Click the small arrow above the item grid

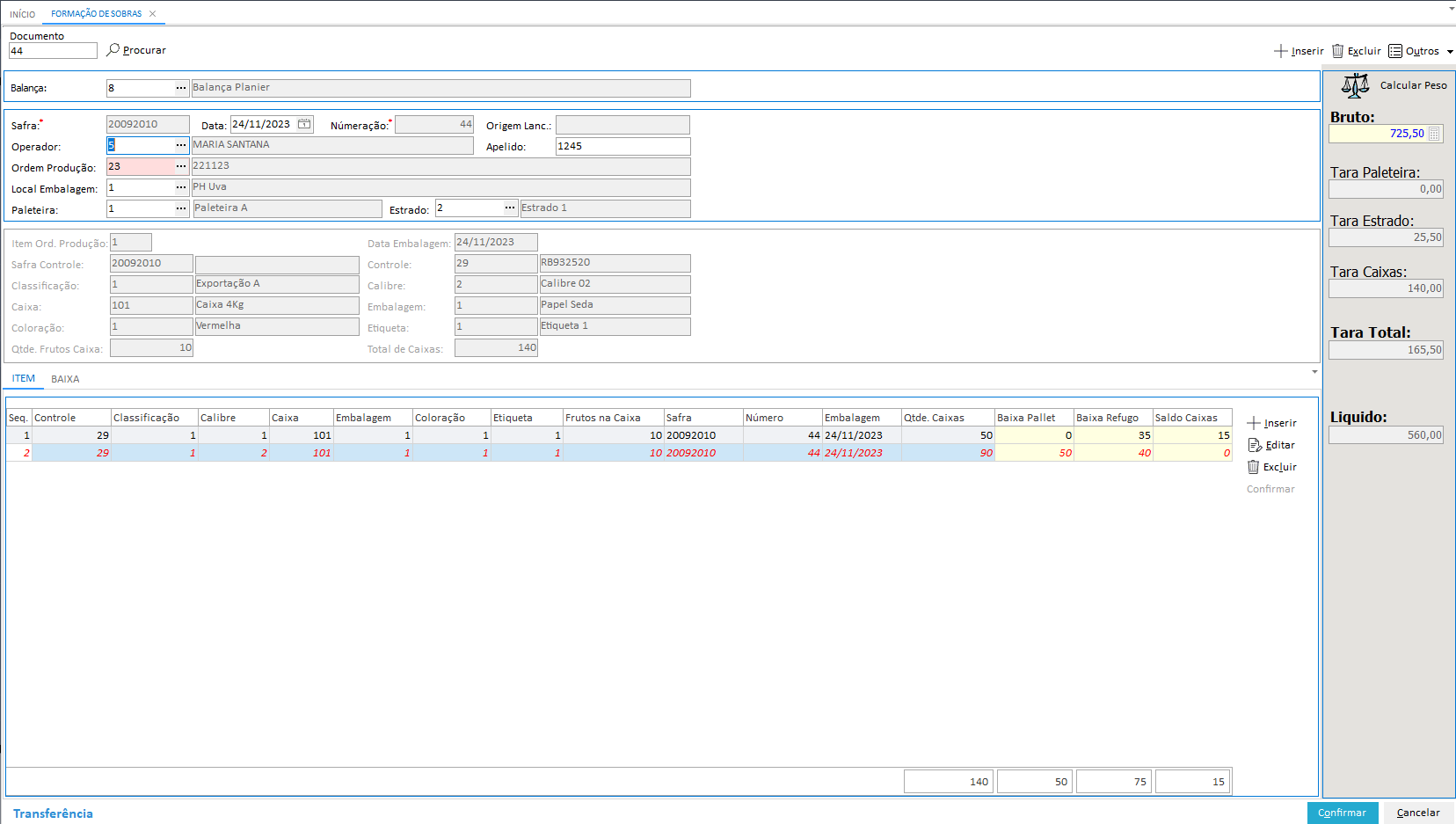click(1314, 372)
